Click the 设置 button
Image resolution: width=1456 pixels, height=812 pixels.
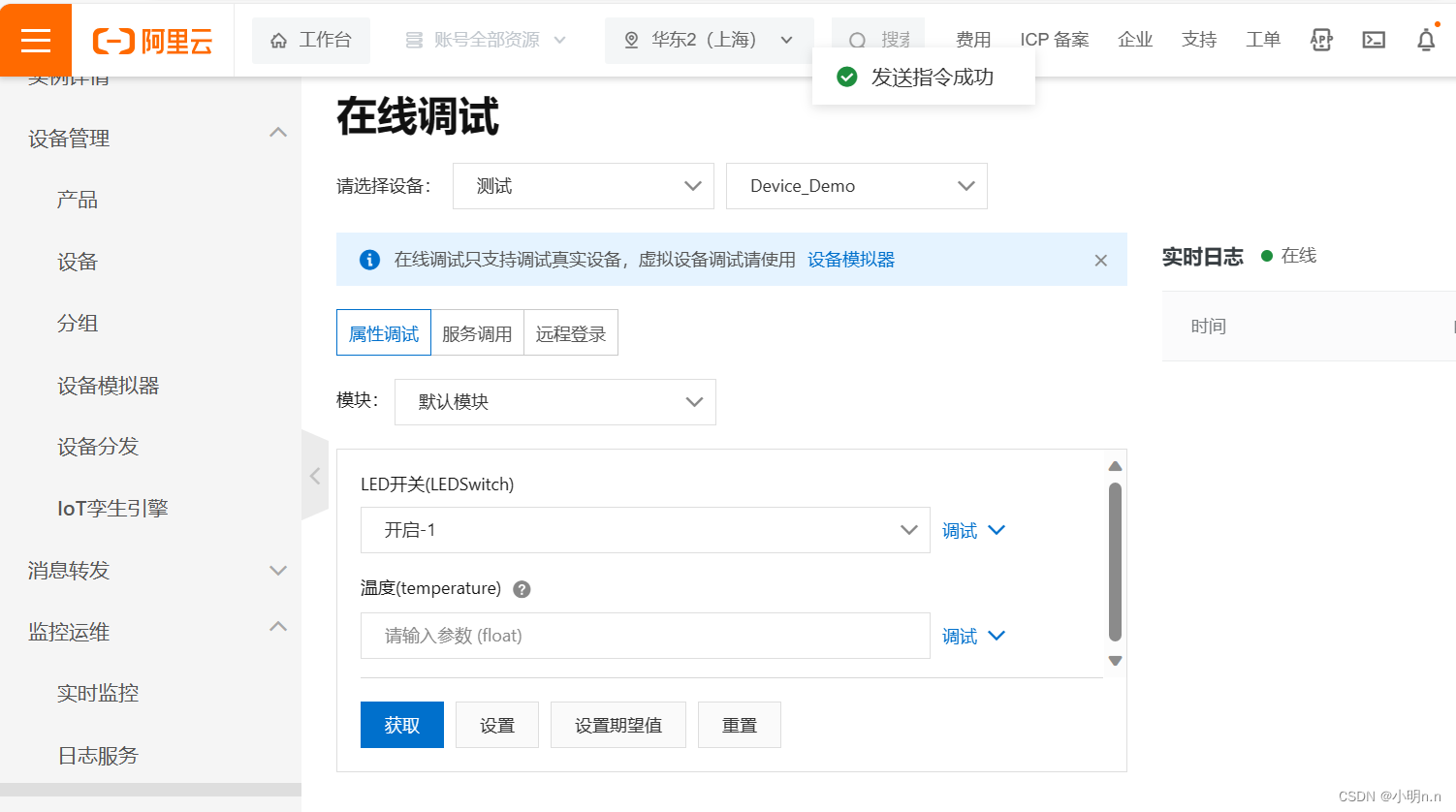497,725
